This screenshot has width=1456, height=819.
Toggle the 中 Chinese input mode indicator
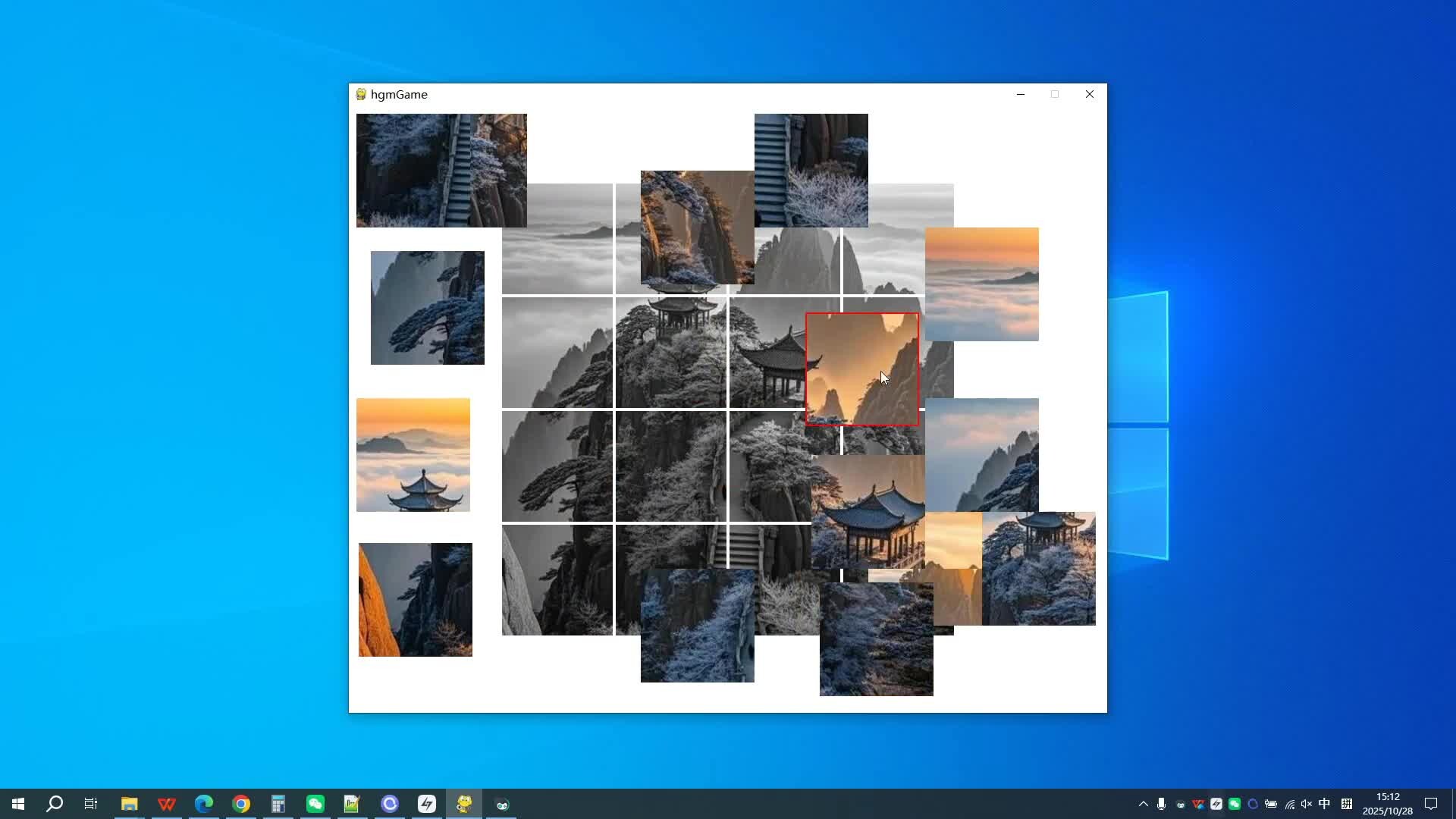(1325, 804)
